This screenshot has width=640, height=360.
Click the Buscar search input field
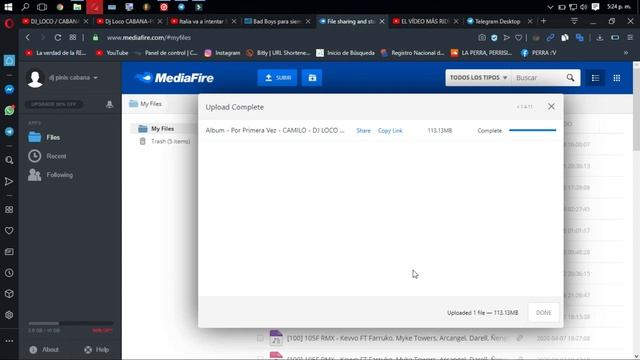click(x=538, y=78)
